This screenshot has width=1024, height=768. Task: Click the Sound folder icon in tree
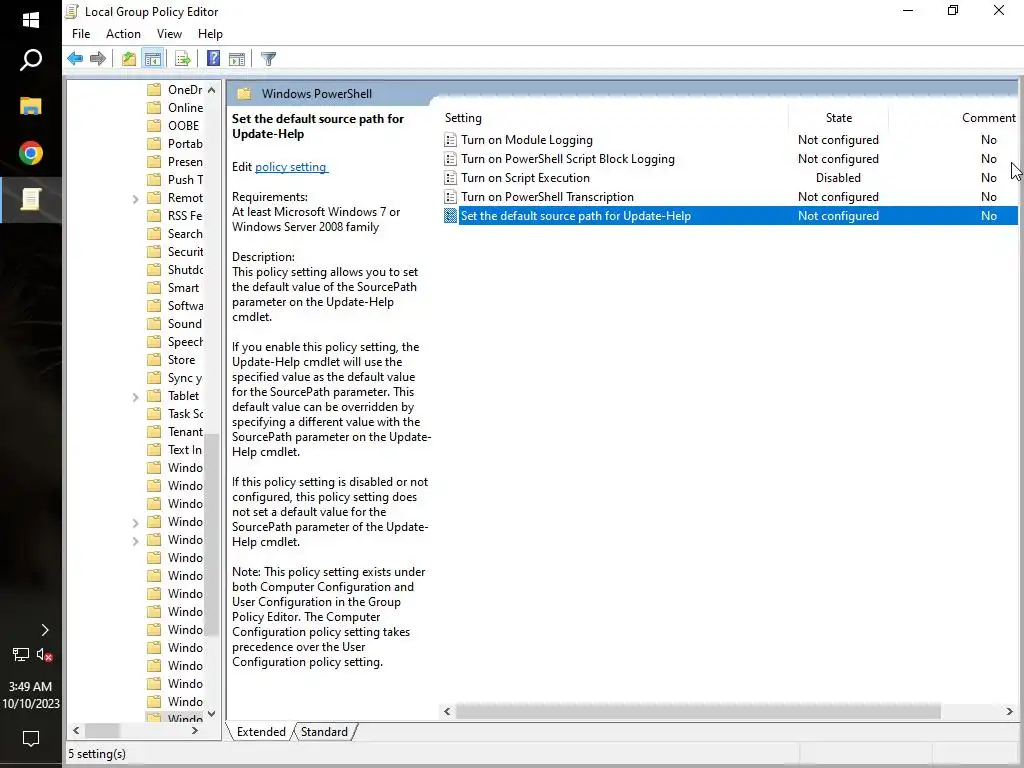pyautogui.click(x=154, y=324)
